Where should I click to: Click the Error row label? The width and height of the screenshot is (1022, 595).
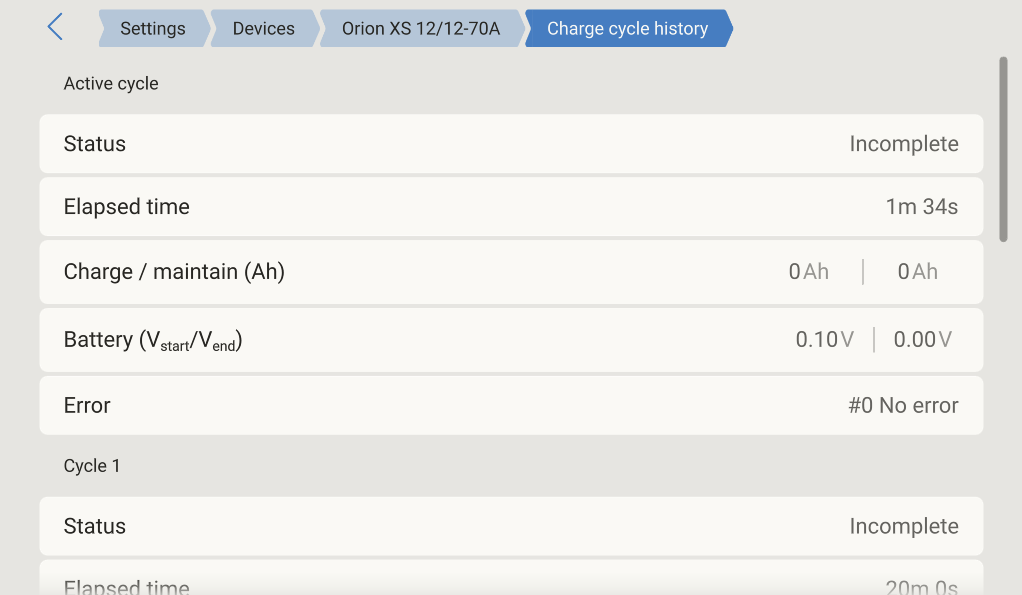point(87,405)
